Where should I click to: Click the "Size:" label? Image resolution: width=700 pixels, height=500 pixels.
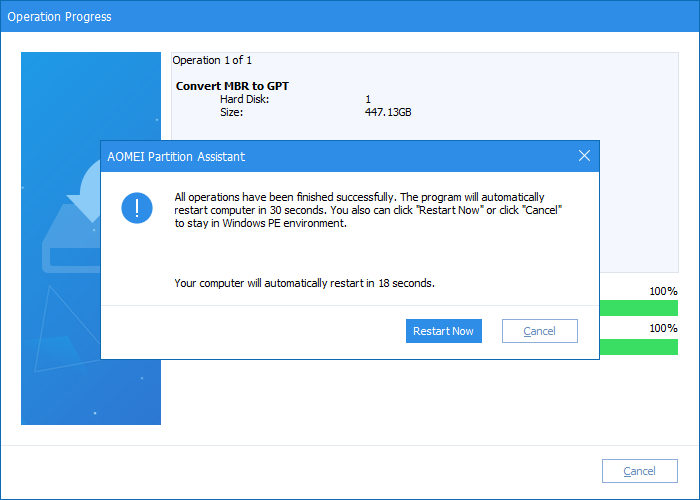(x=231, y=112)
